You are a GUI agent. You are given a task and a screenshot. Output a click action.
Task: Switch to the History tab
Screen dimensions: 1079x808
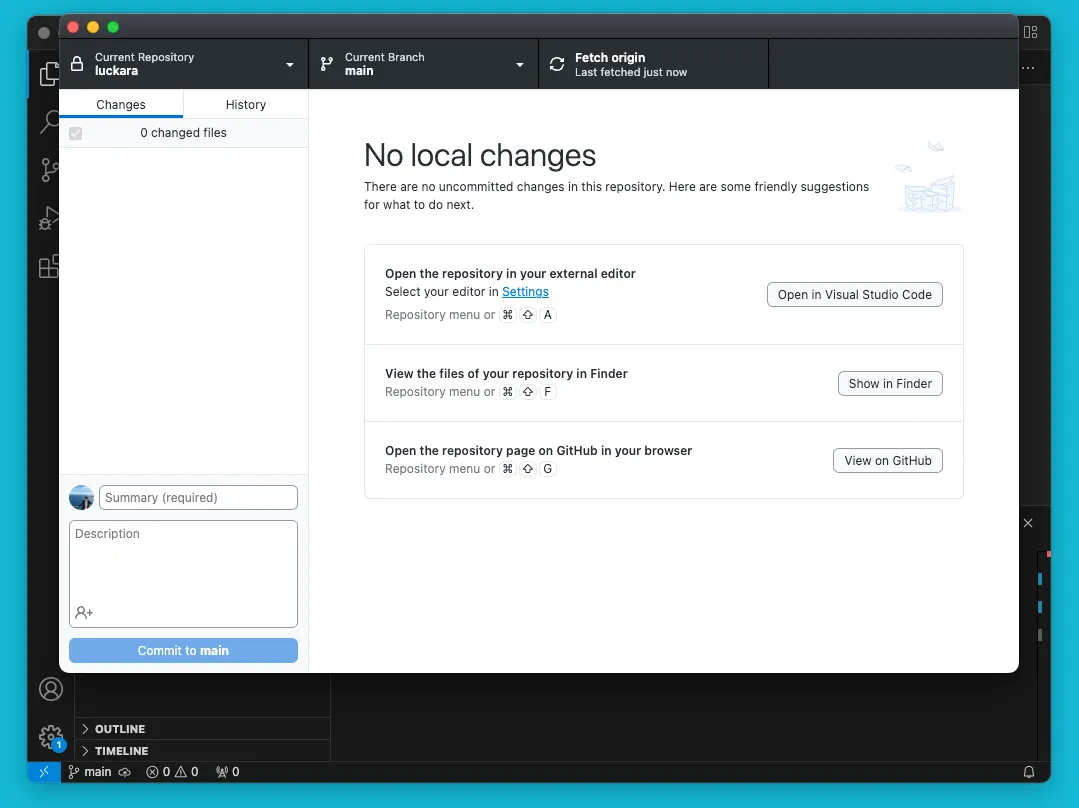246,105
